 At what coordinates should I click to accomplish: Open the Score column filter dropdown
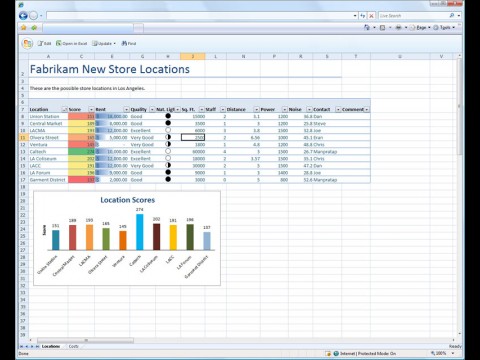tap(91, 109)
